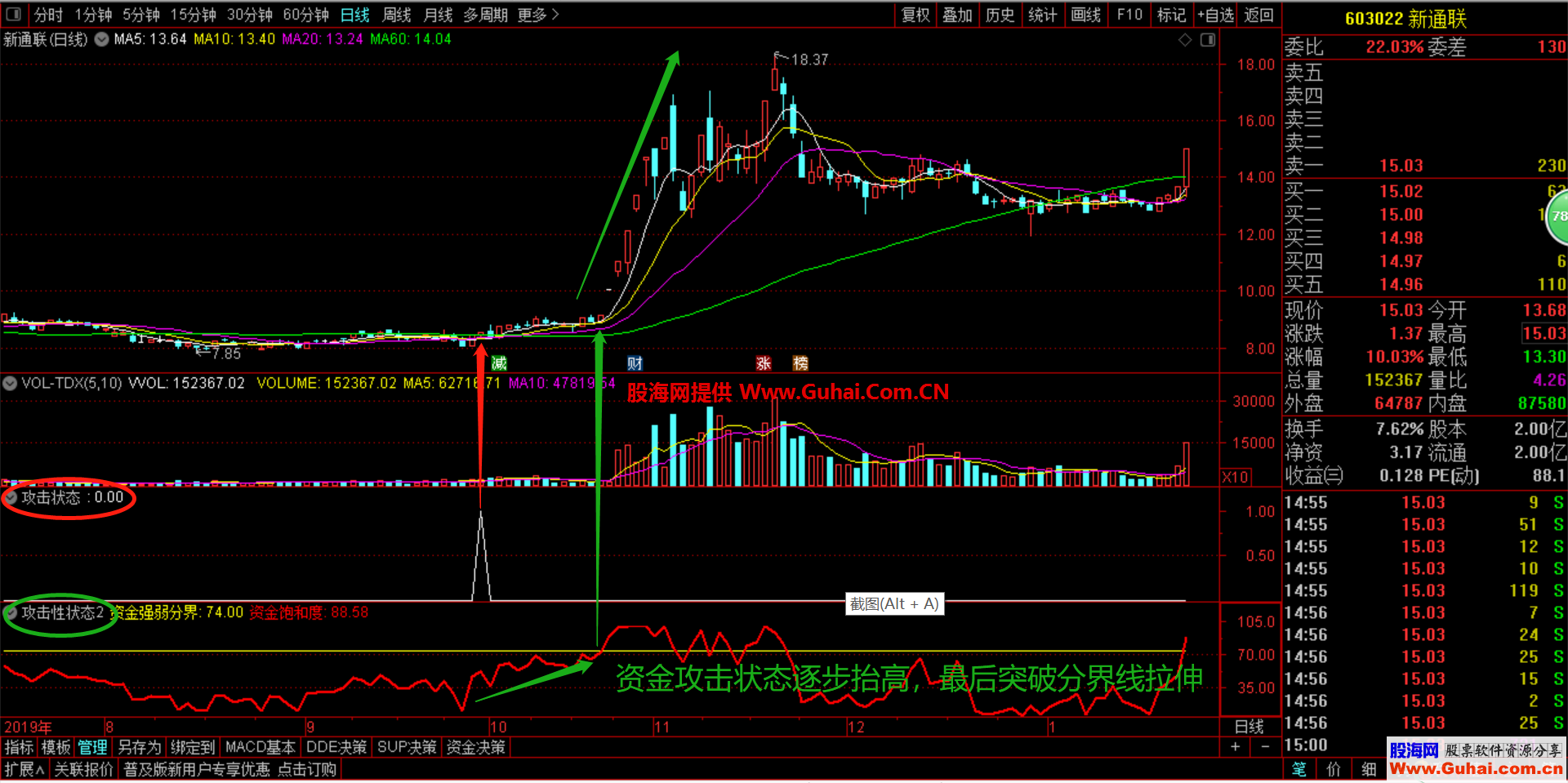Open the VOL-TDX indicator settings dropdown
The image size is (1568, 783).
pyautogui.click(x=10, y=383)
